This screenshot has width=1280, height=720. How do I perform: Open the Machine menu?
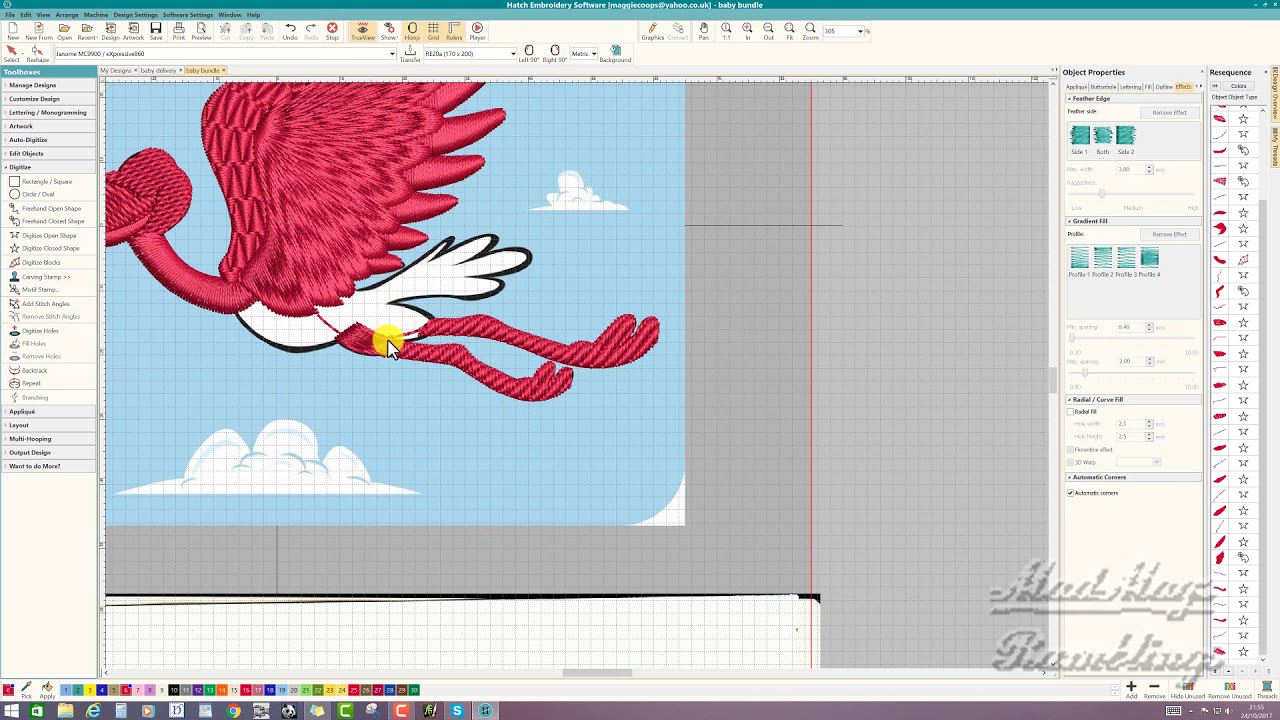pyautogui.click(x=96, y=15)
